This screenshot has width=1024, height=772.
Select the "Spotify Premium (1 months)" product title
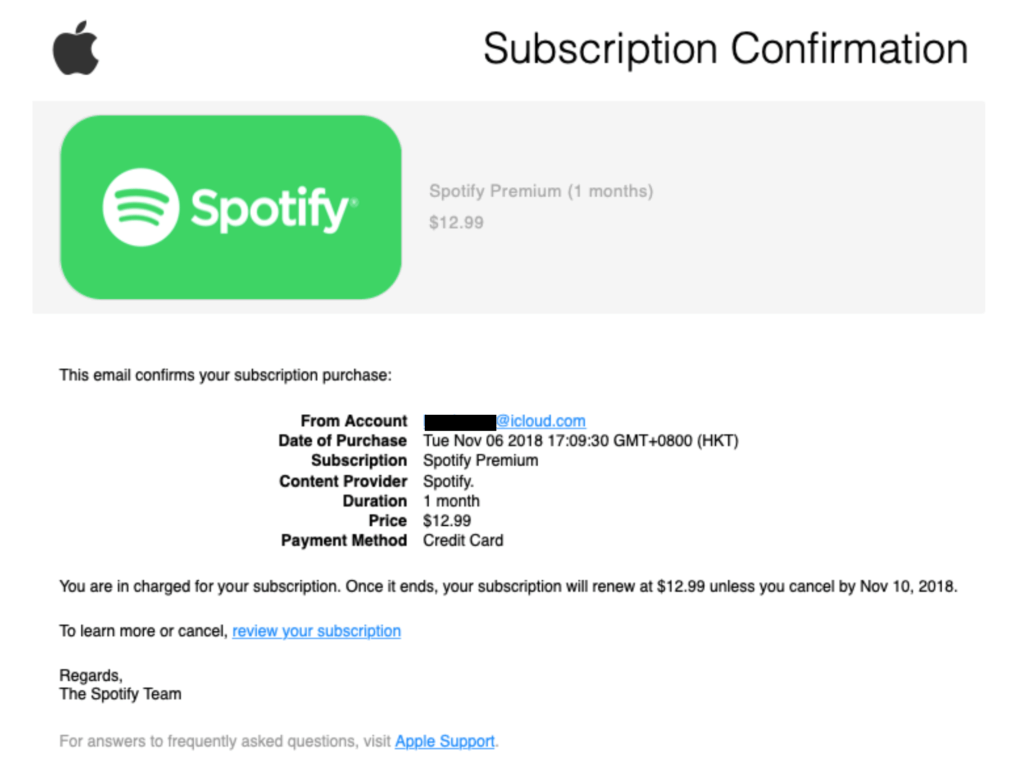pos(540,191)
